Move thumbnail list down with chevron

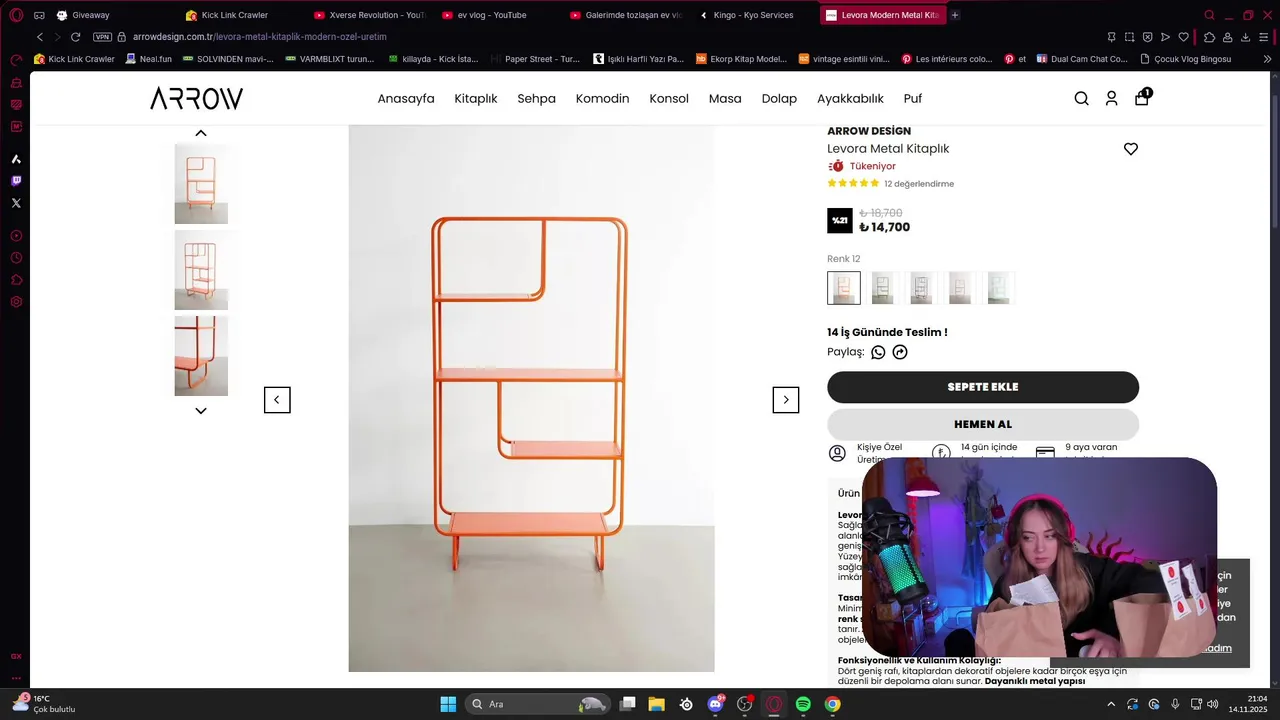[201, 411]
